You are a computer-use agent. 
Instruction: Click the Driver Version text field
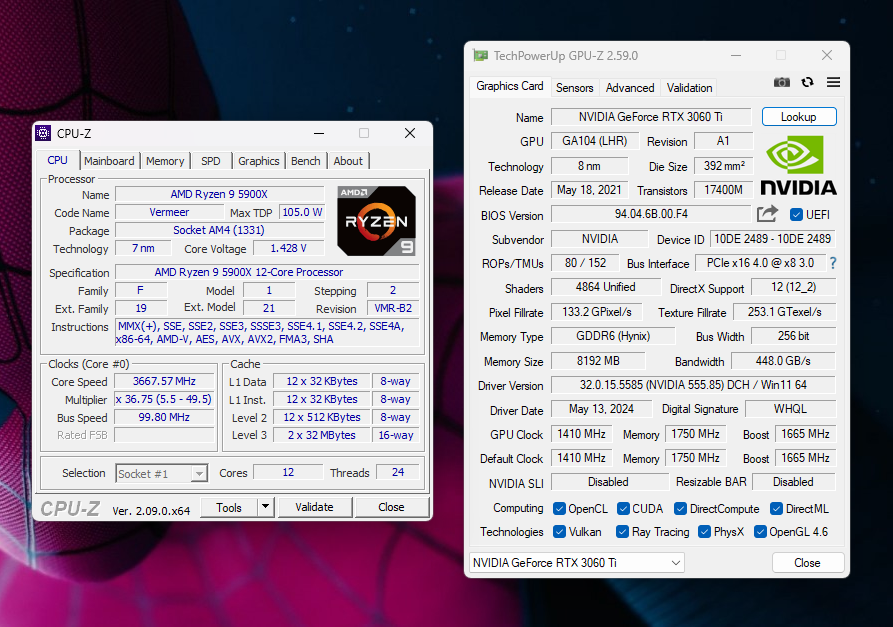click(x=693, y=385)
